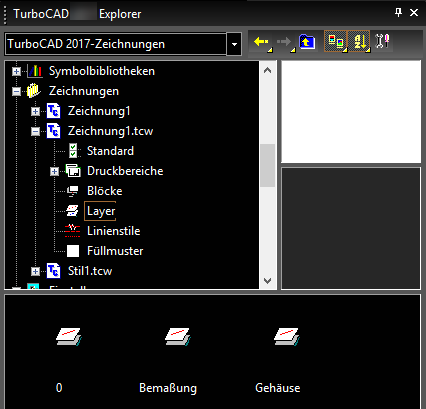Expand the Zeichnung1 tree node
This screenshot has width=426, height=409.
tap(35, 111)
